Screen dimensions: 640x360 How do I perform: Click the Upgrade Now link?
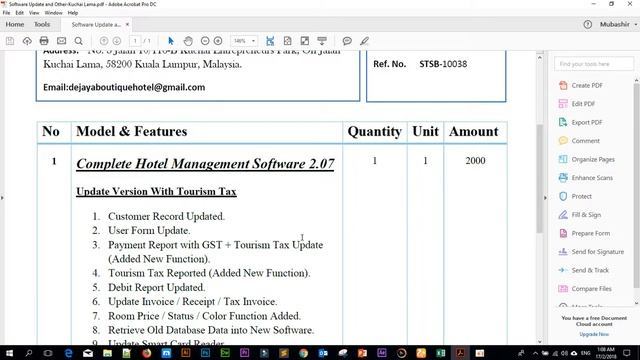click(x=594, y=334)
